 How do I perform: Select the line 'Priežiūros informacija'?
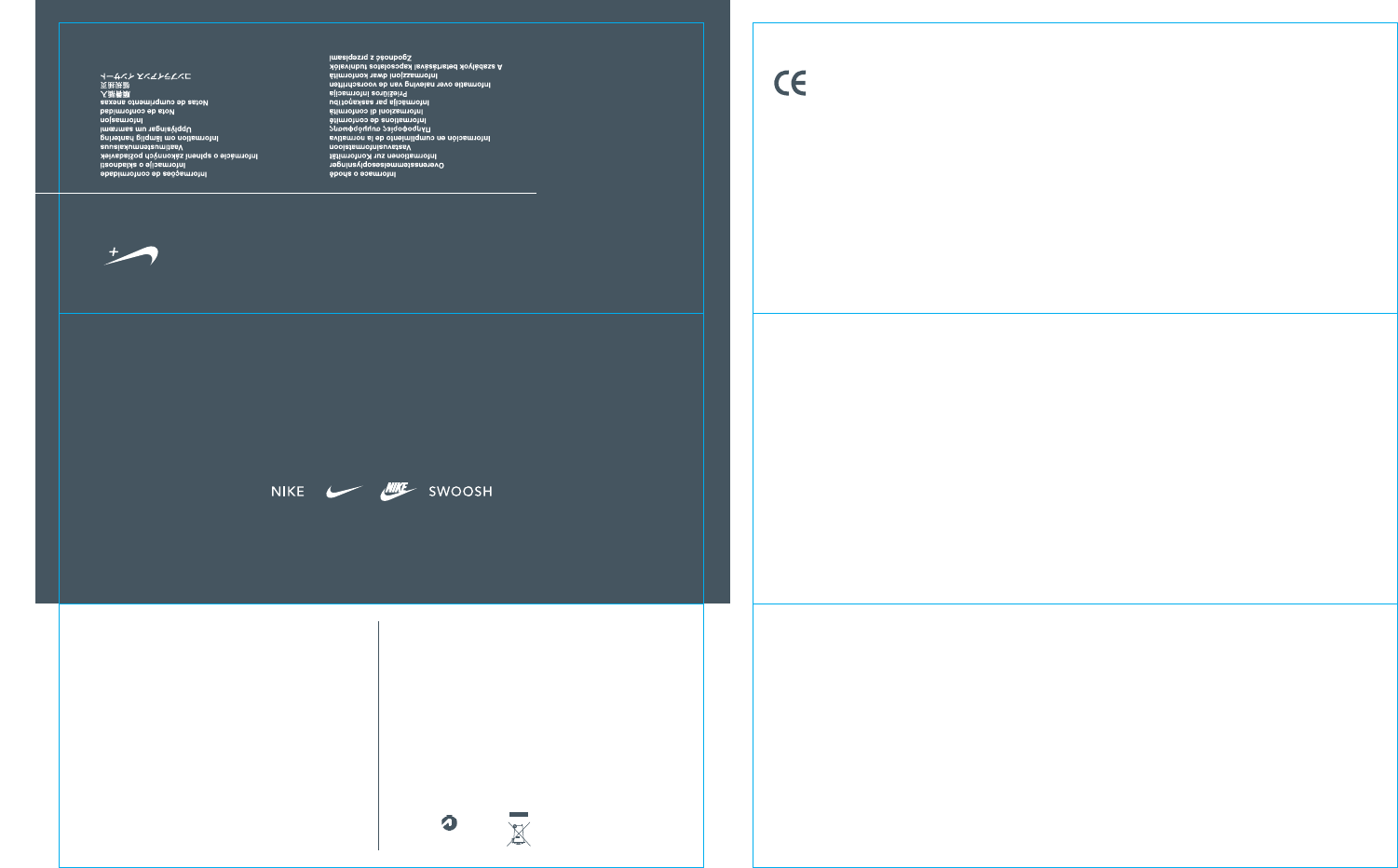pos(368,93)
